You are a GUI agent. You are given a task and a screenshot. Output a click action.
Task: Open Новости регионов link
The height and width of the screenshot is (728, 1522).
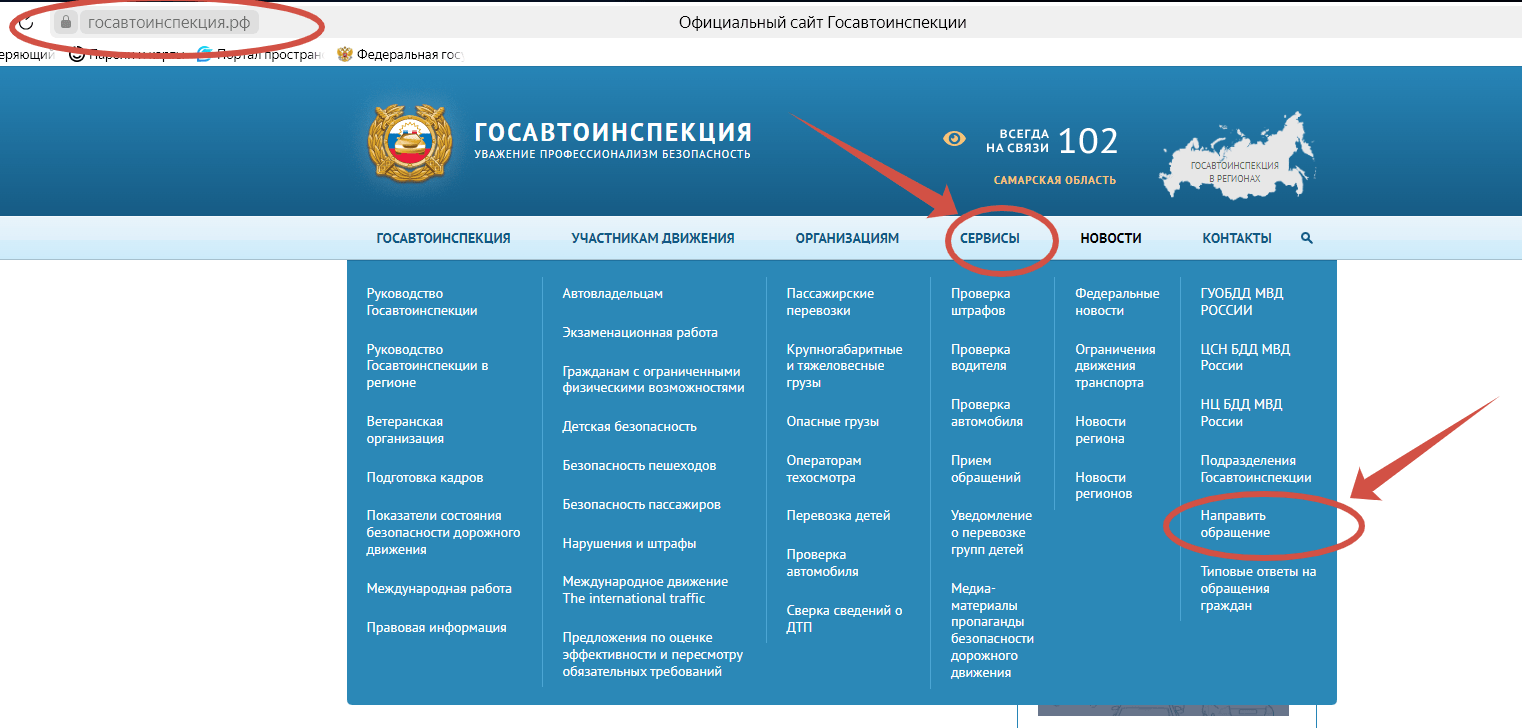coord(1103,485)
